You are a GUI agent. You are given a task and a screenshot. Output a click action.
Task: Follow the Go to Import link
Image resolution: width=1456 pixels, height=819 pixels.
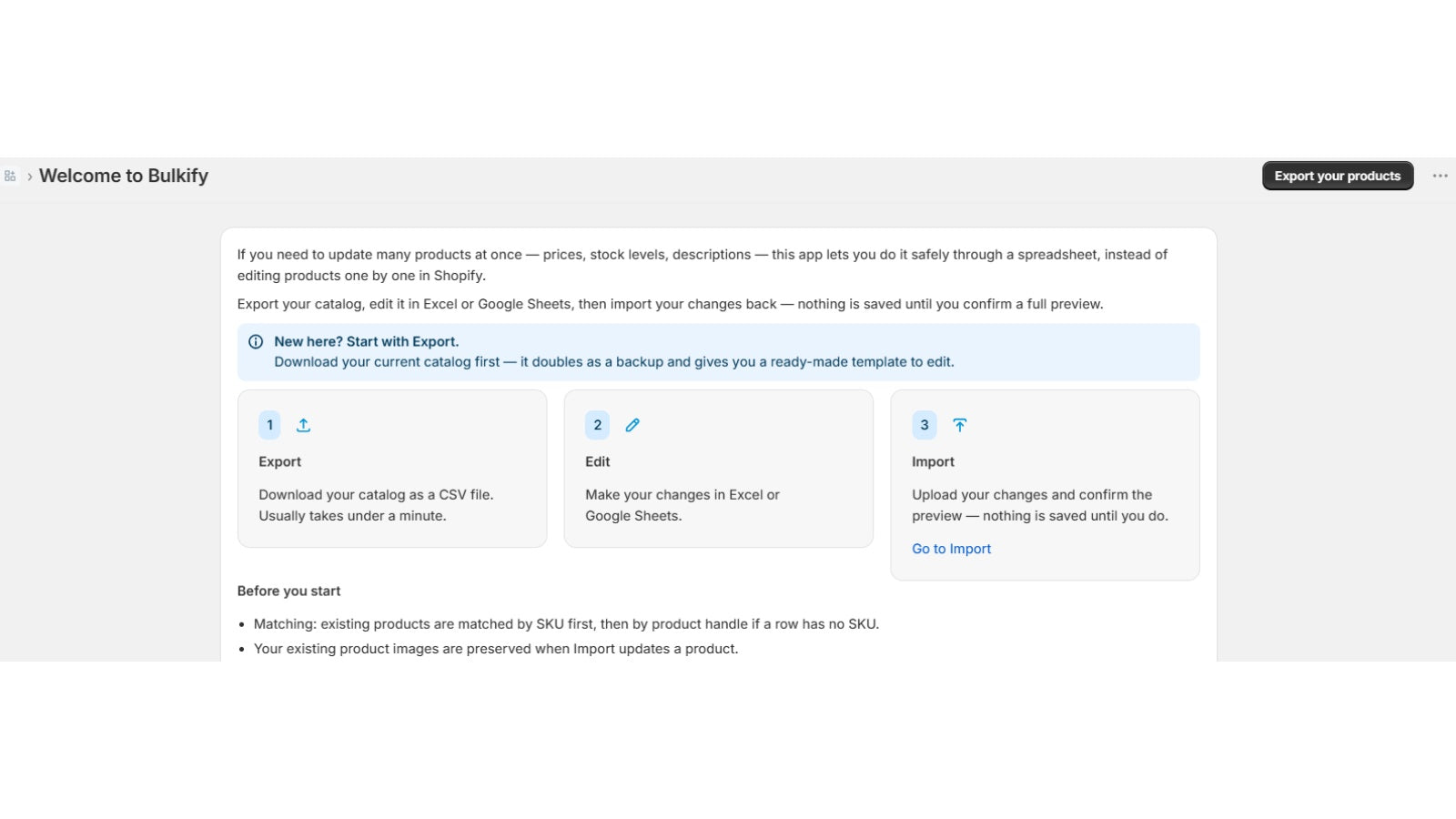951,549
